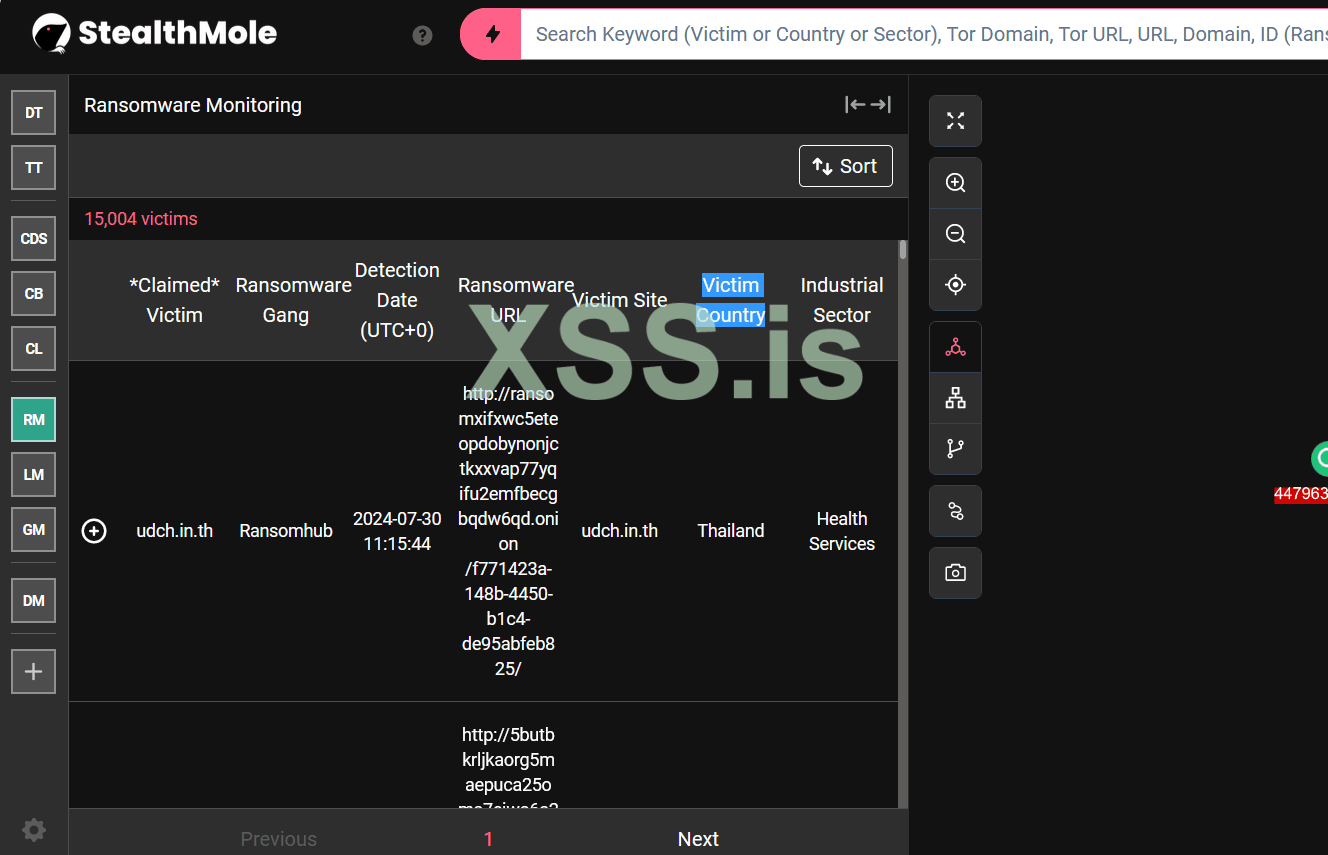This screenshot has height=855, width=1328.
Task: Center the graph with target icon
Action: click(955, 285)
